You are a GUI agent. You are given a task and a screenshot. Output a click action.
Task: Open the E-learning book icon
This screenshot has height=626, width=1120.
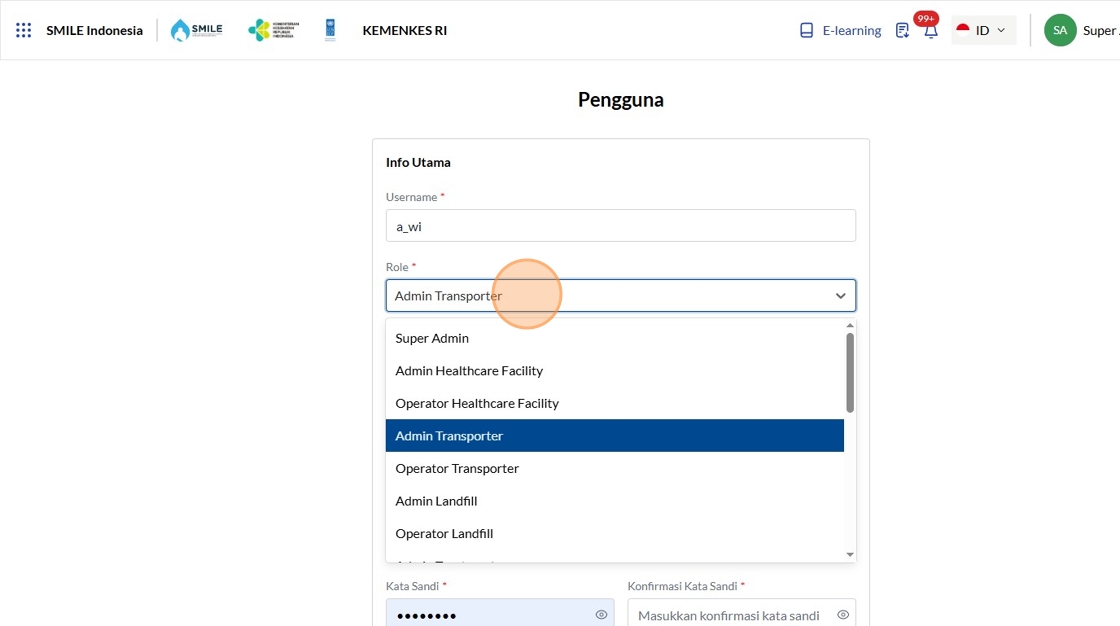coord(806,30)
